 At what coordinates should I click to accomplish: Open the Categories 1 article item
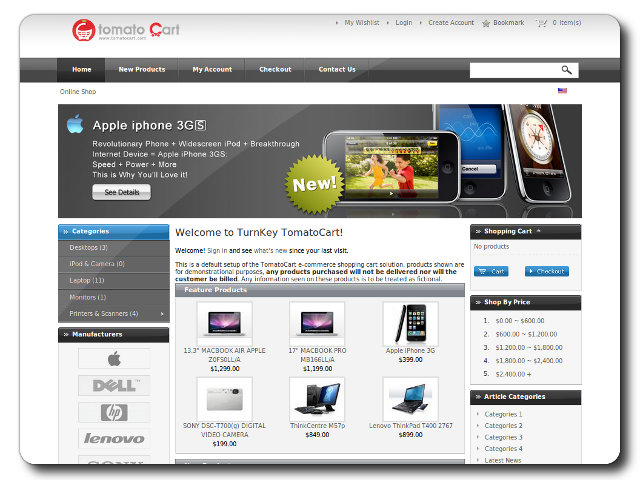coord(503,414)
